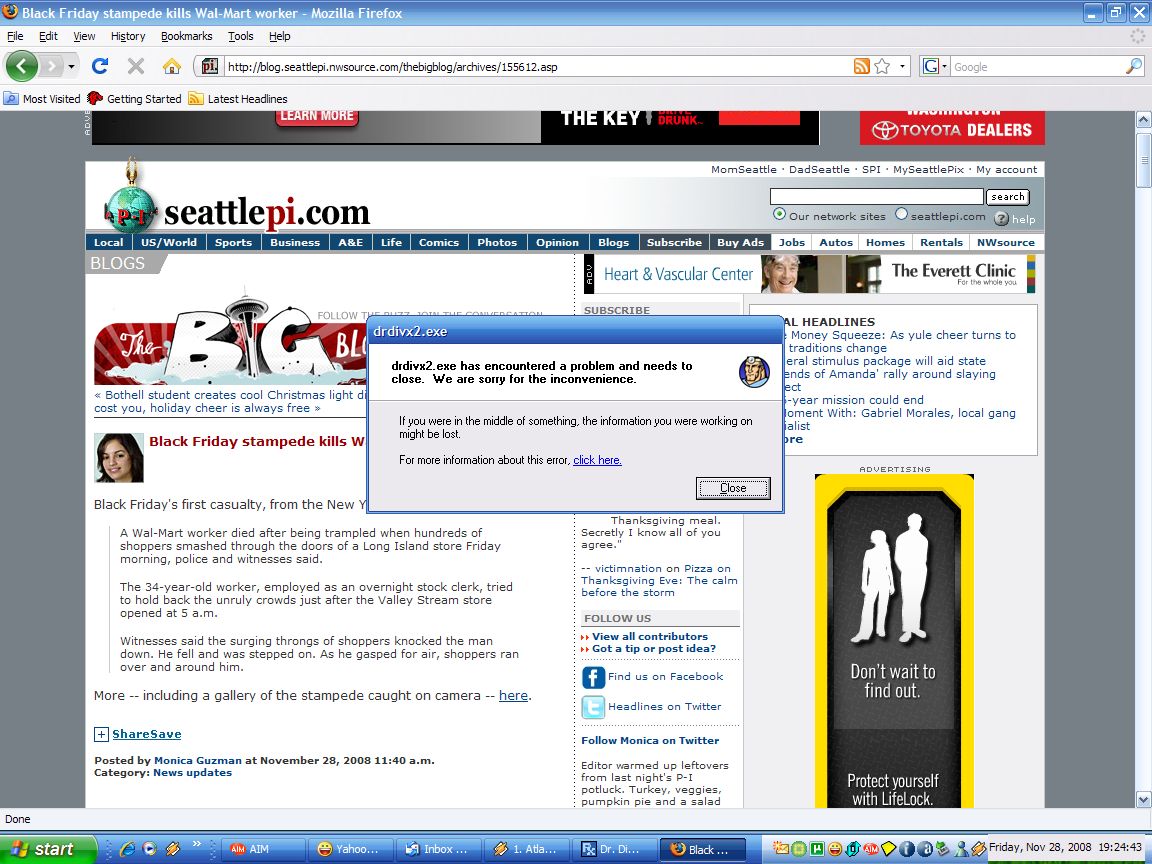Open the back/forward history dropdown arrow
The height and width of the screenshot is (864, 1152).
[x=71, y=66]
